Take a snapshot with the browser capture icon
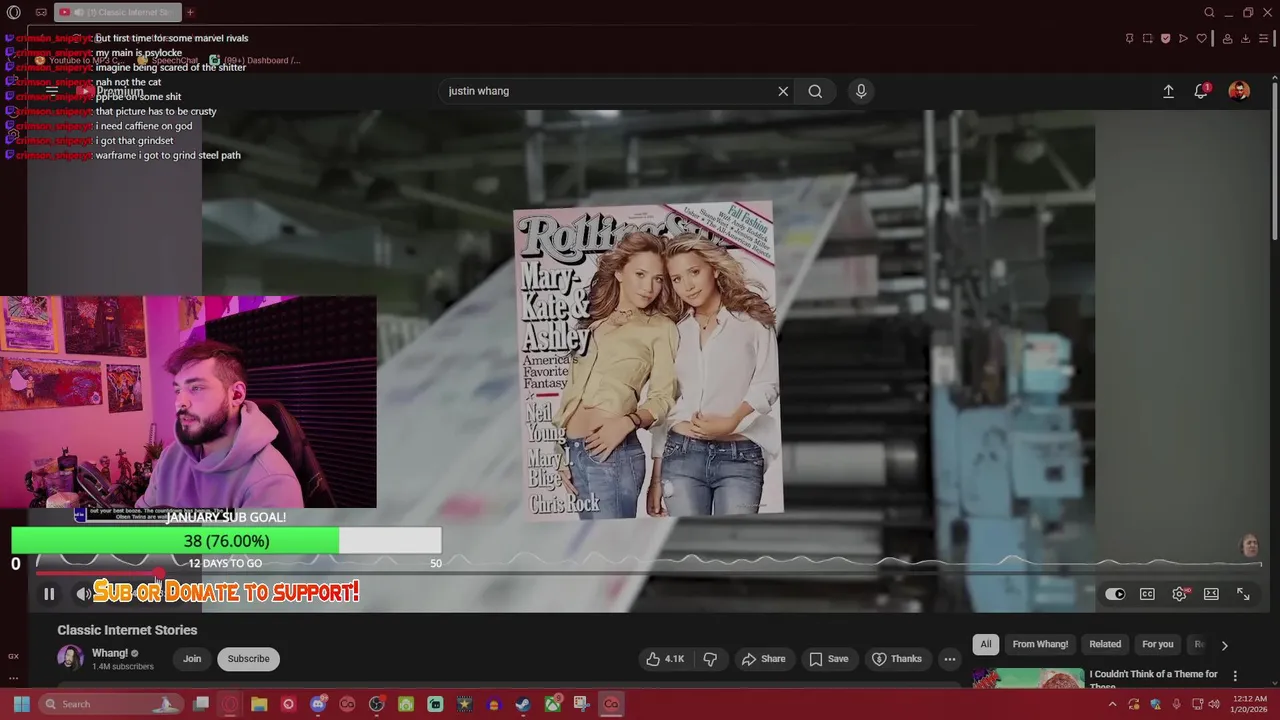Image resolution: width=1280 pixels, height=720 pixels. (x=1147, y=39)
